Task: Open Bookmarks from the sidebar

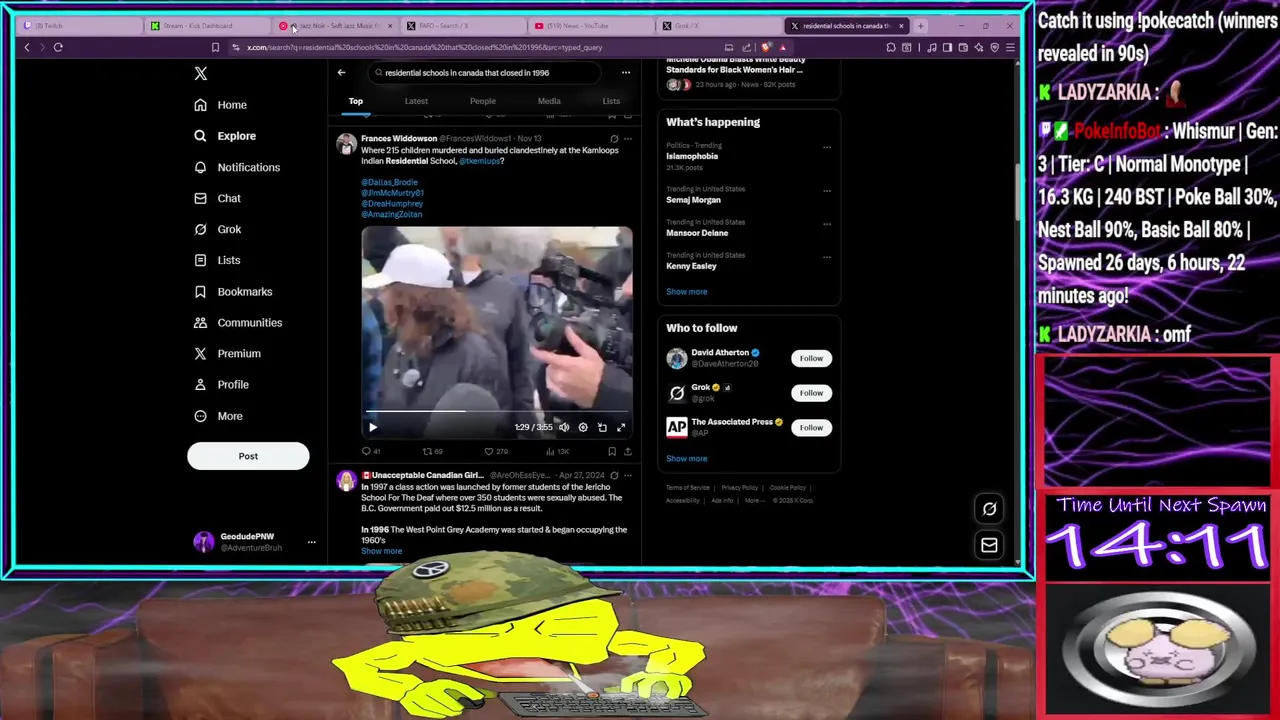Action: coord(233,291)
